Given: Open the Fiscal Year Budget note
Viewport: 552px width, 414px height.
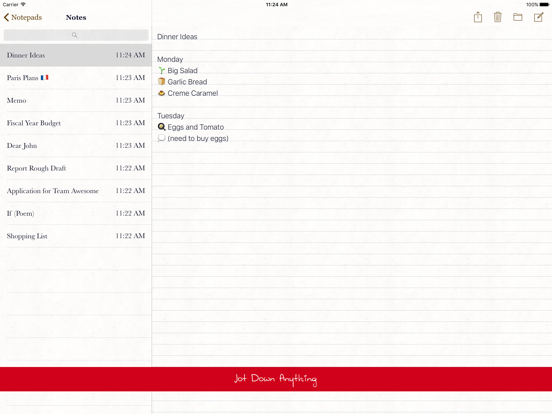Looking at the screenshot, I should click(76, 123).
